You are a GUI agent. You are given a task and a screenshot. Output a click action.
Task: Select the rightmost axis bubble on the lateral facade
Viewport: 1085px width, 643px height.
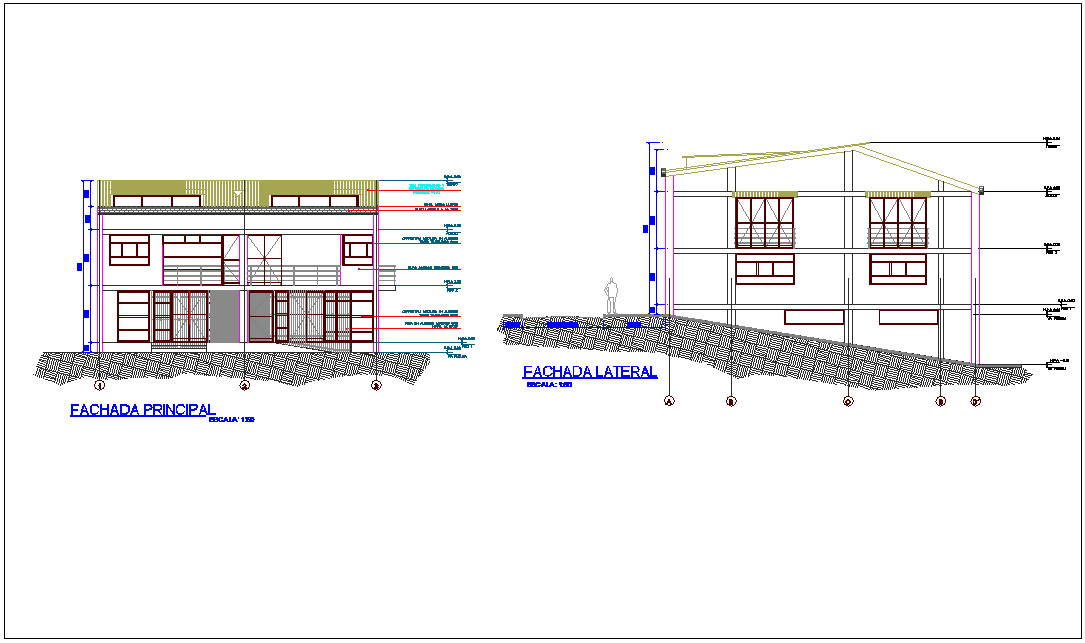975,400
